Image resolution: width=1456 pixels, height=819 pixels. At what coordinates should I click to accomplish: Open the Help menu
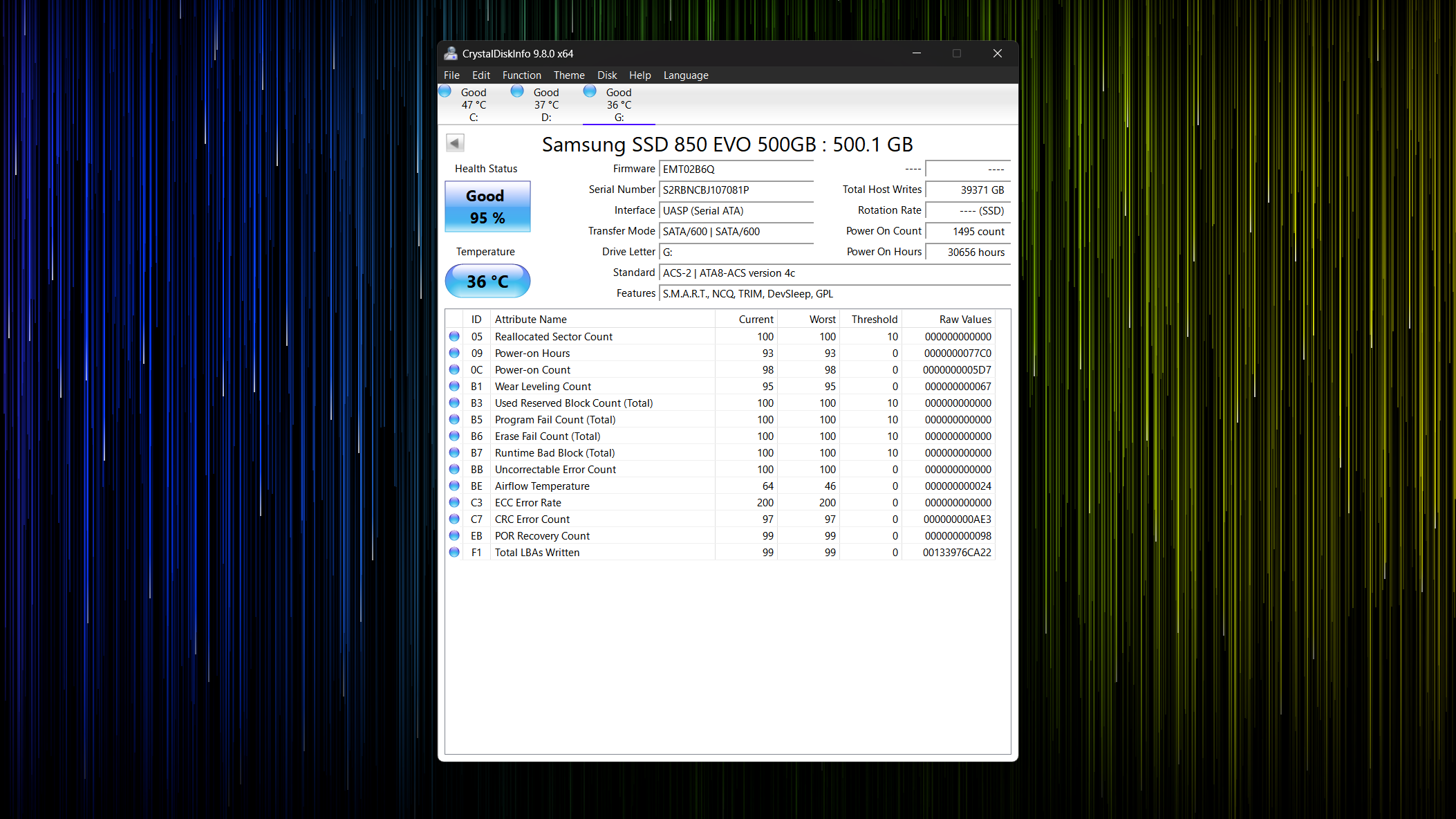coord(640,75)
